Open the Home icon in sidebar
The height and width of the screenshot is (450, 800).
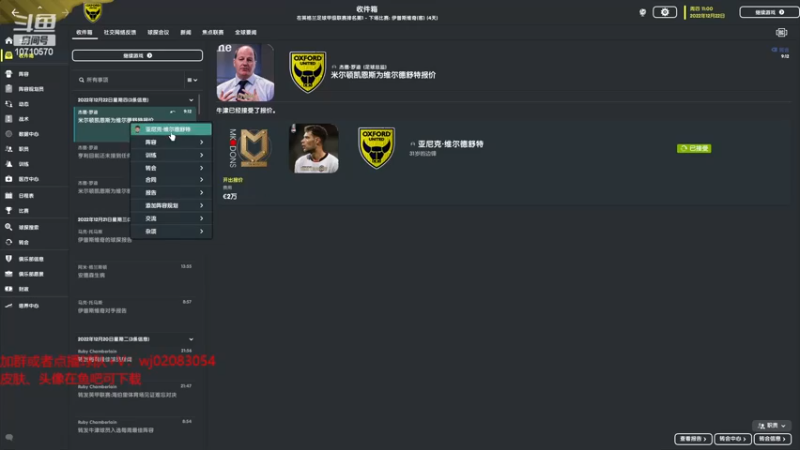(9, 40)
